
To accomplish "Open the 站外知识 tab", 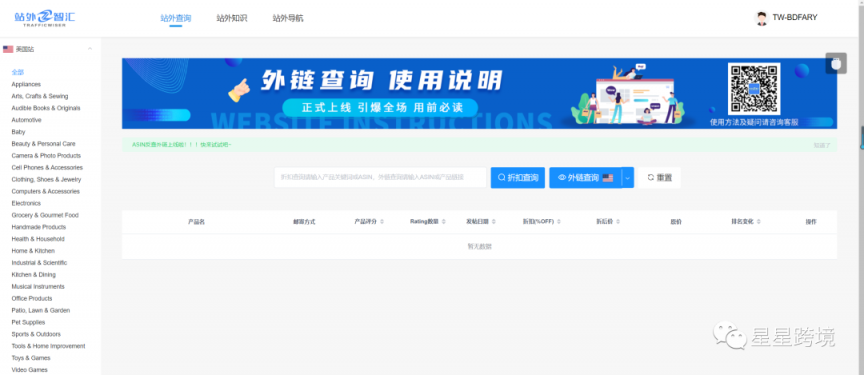I will (232, 18).
